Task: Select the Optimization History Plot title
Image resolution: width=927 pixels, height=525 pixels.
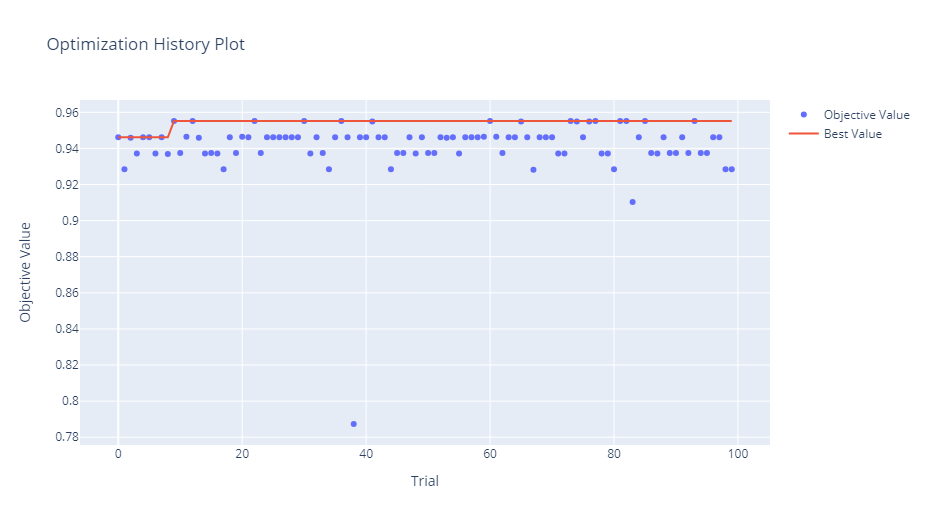Action: click(x=145, y=45)
